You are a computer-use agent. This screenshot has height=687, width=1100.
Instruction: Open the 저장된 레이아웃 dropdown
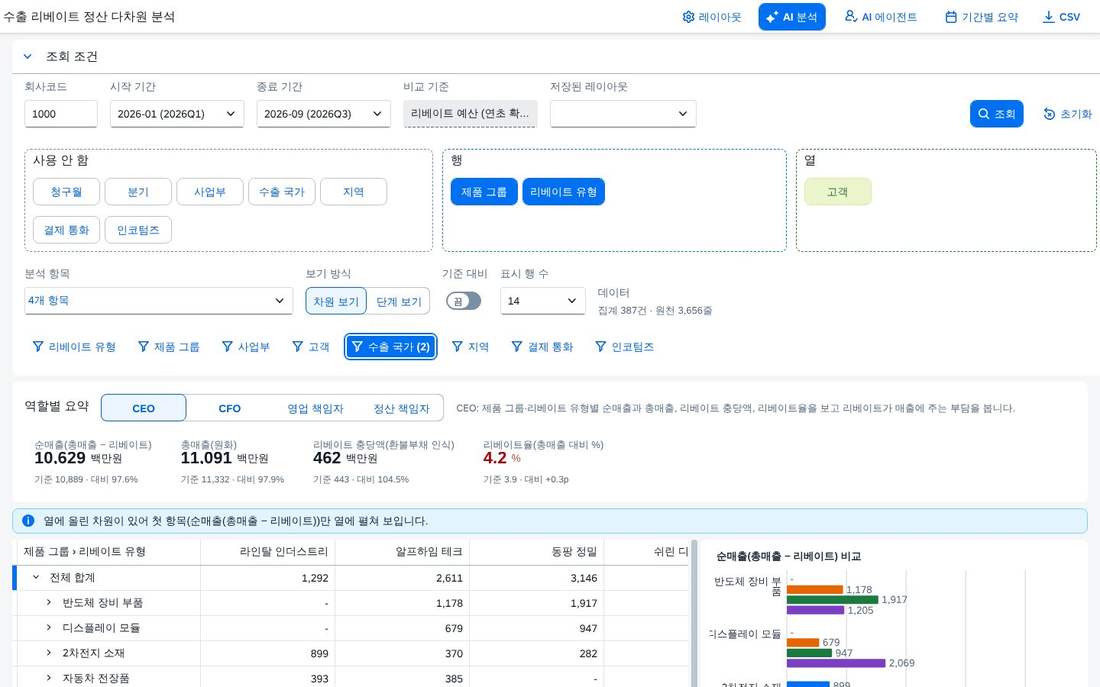623,114
